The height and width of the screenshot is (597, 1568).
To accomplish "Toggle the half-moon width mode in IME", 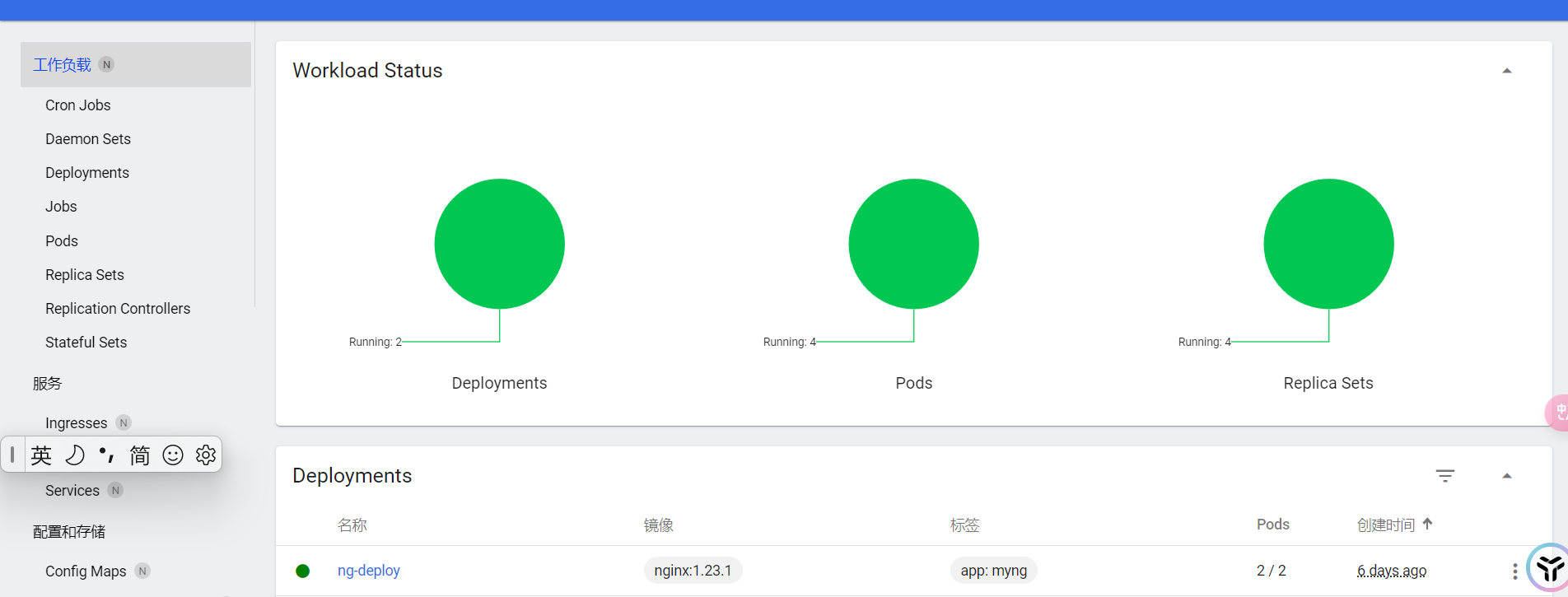I will point(74,455).
